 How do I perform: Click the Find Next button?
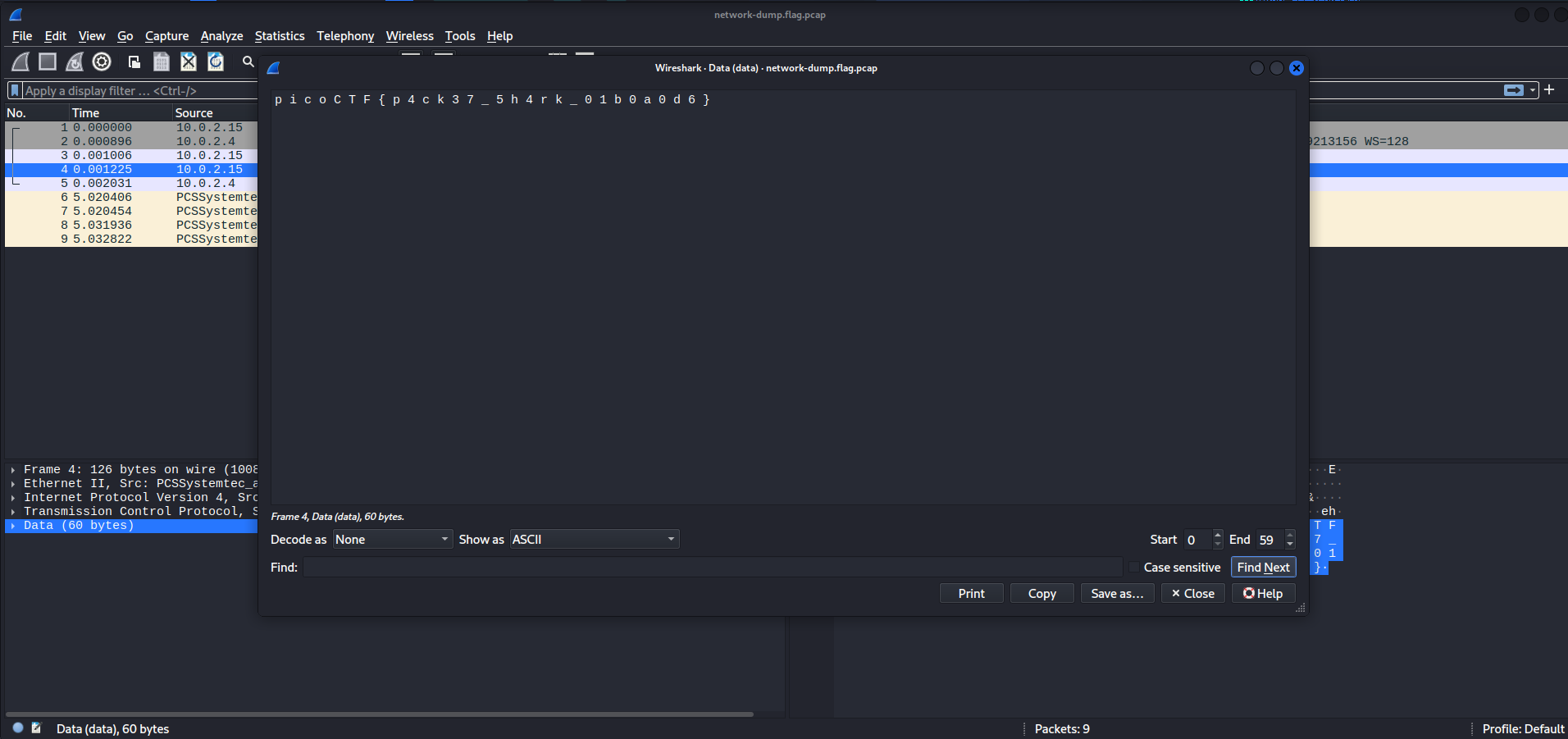click(x=1263, y=567)
